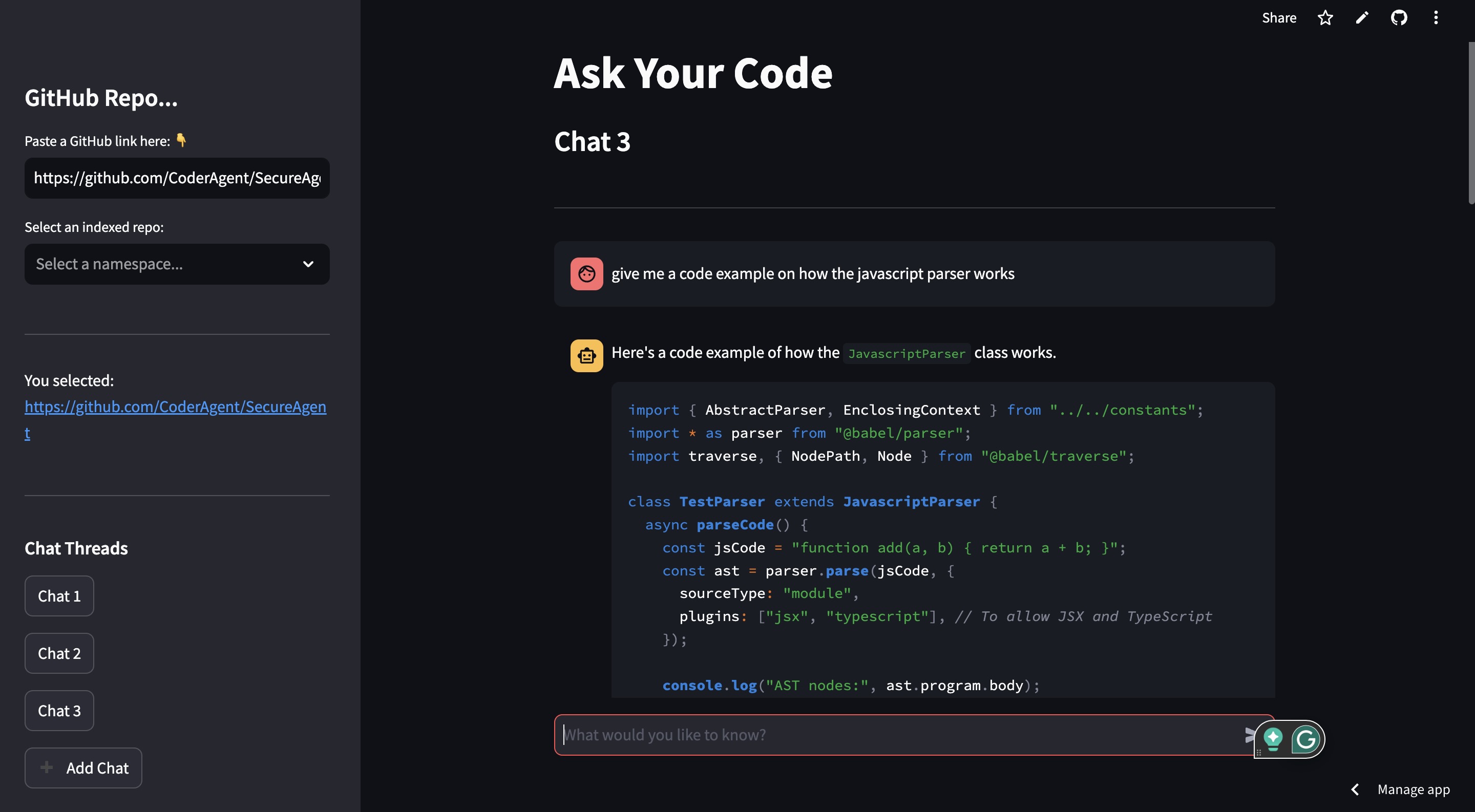Open the GitHub source icon
The width and height of the screenshot is (1475, 812).
[x=1399, y=18]
